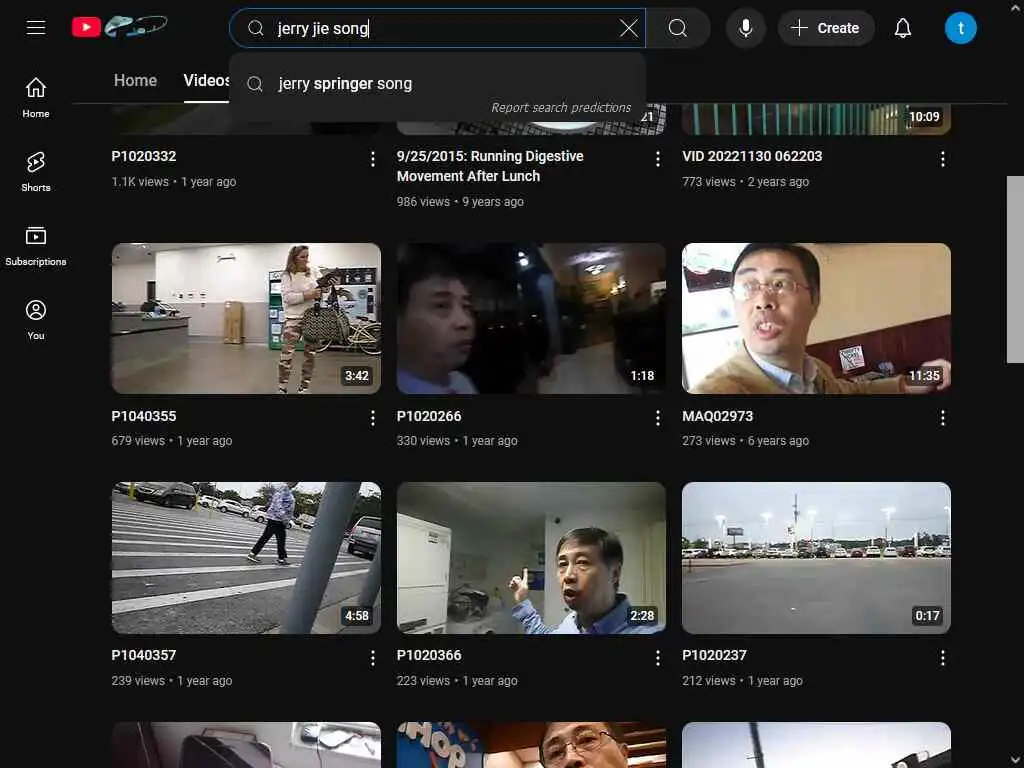
Task: Go to Home in sidebar
Action: [x=36, y=98]
